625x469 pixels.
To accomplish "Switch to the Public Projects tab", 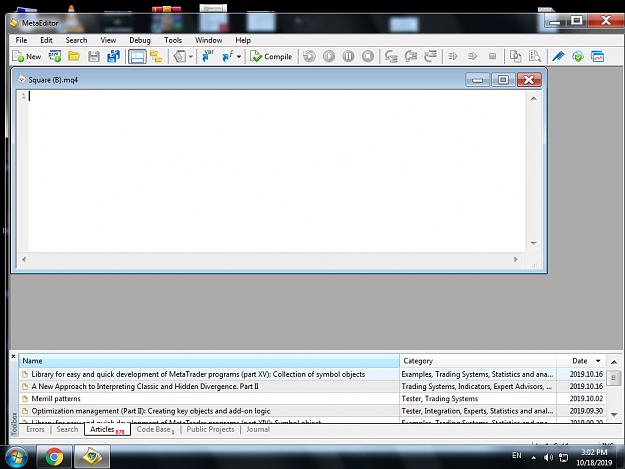I will (x=210, y=430).
